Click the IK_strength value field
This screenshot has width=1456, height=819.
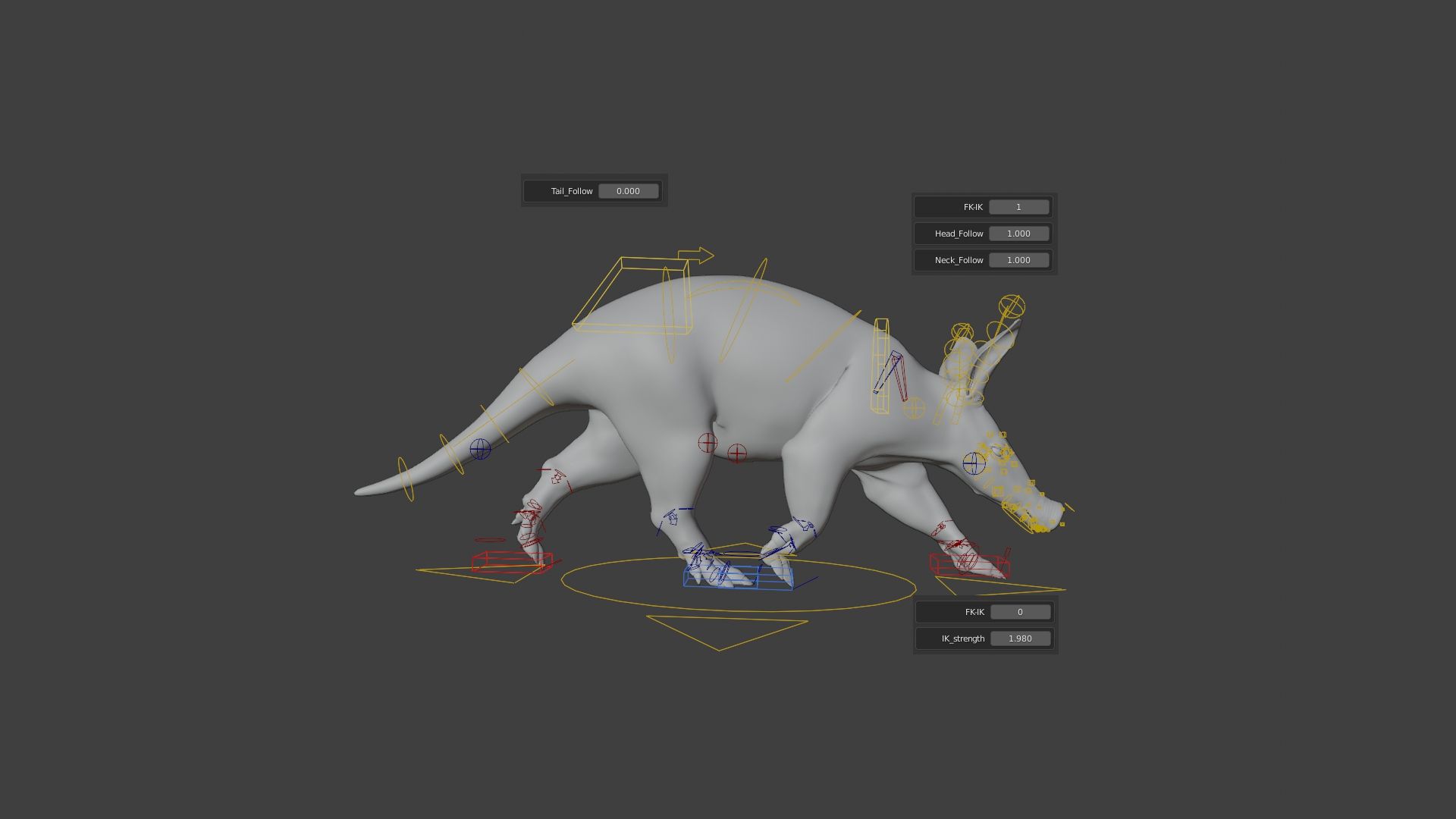click(x=1020, y=639)
